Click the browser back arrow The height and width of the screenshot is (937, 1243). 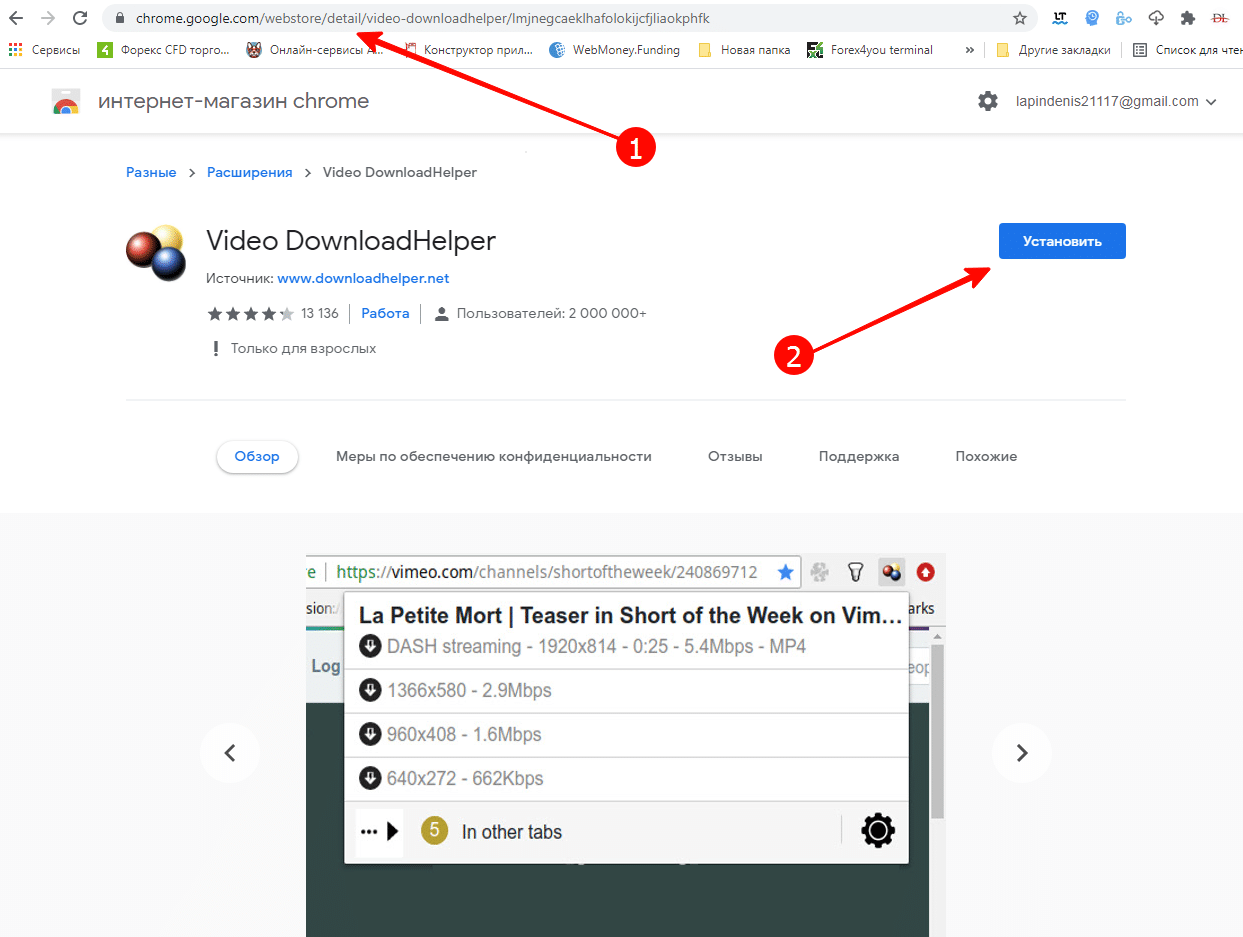16,18
